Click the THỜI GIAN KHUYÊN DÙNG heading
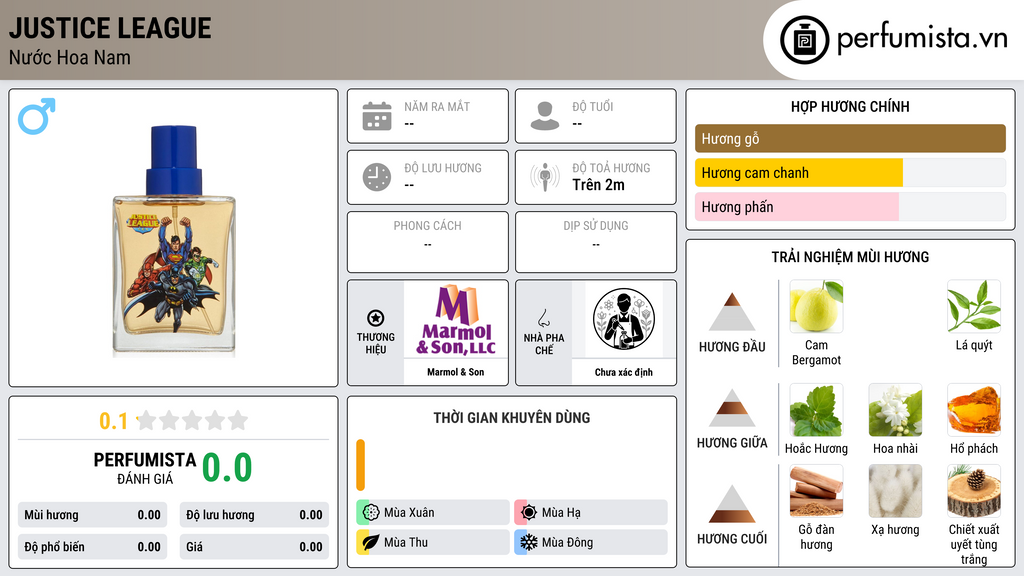Viewport: 1024px width, 576px height. coord(512,417)
